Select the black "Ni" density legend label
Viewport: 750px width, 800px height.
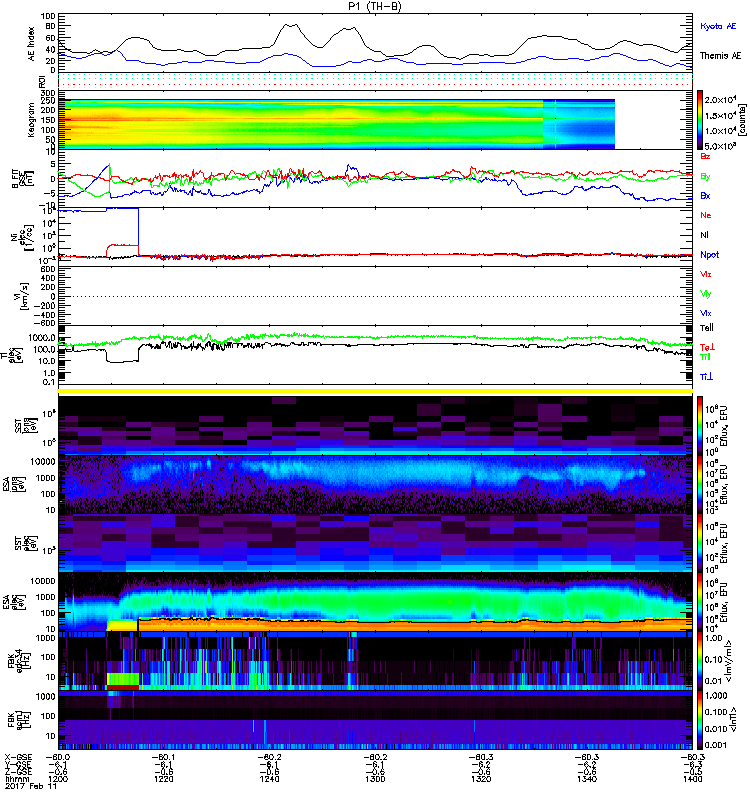(704, 235)
